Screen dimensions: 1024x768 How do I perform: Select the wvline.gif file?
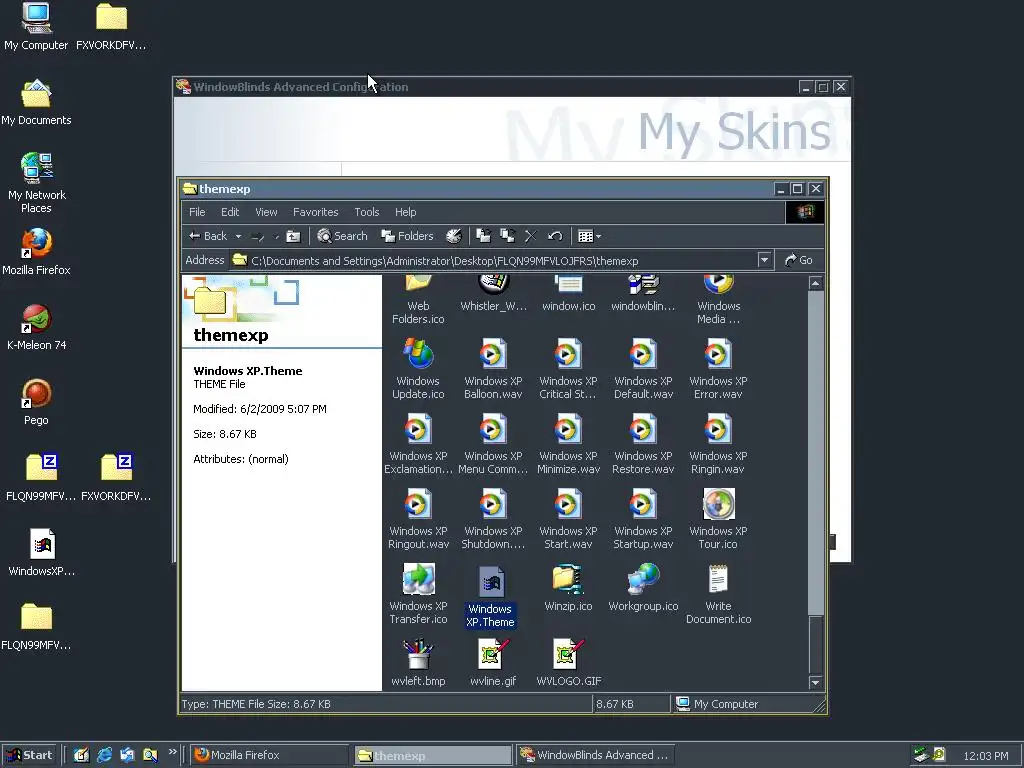493,662
